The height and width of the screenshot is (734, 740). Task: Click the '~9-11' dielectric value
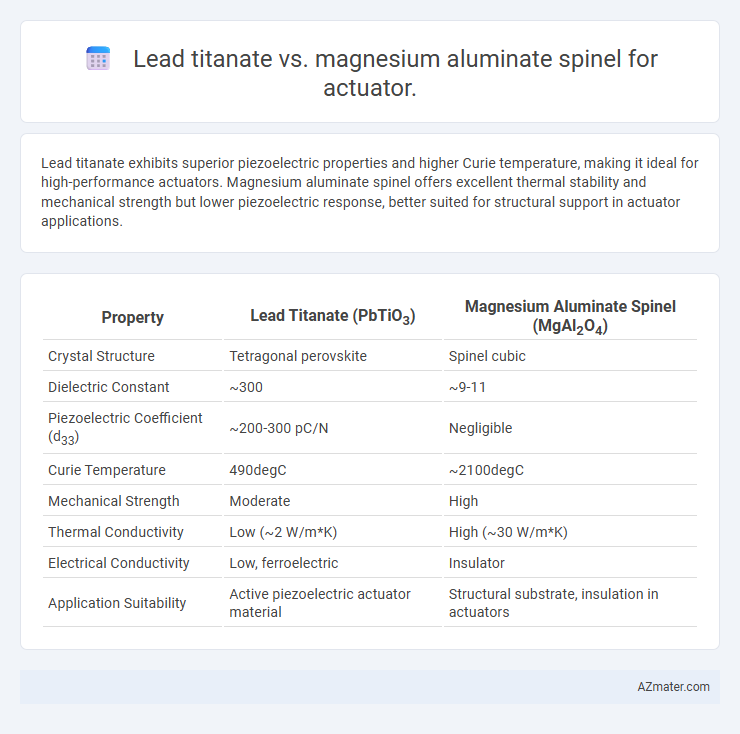(x=467, y=387)
